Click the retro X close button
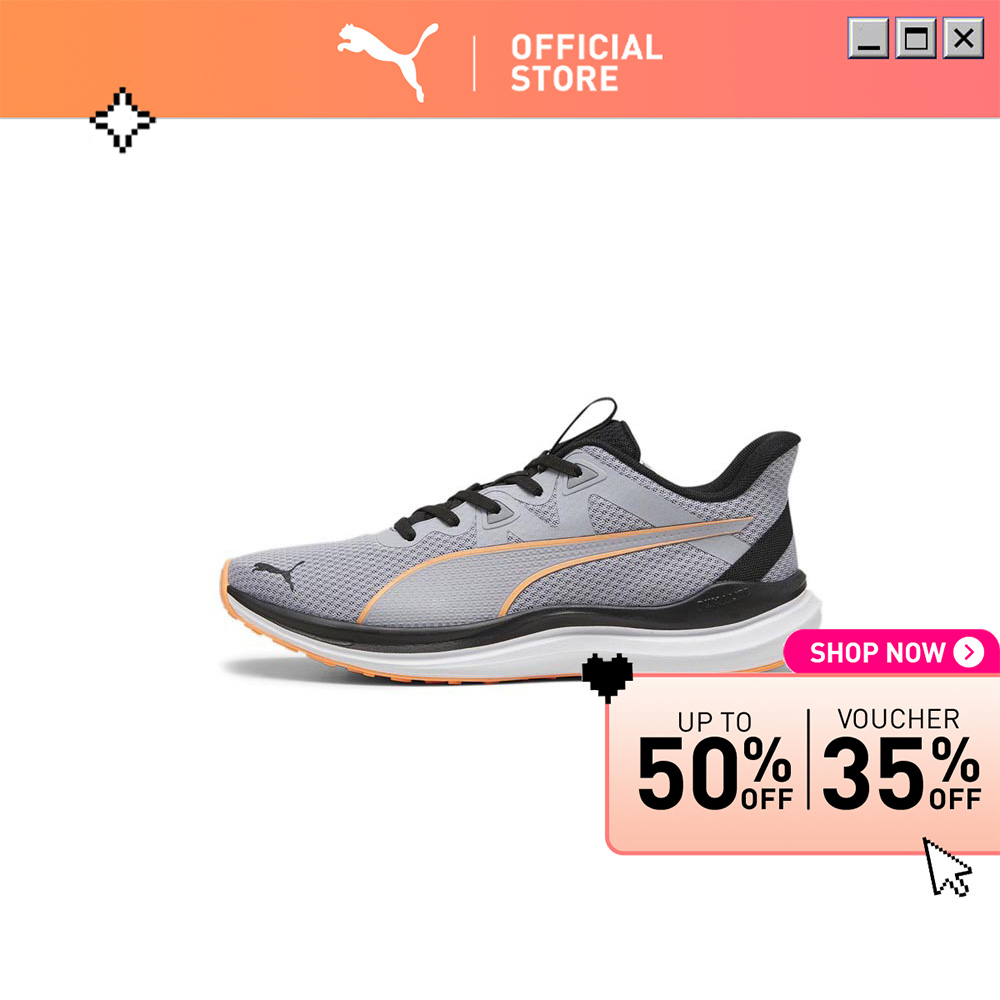This screenshot has height=1000, width=1000. tap(964, 38)
